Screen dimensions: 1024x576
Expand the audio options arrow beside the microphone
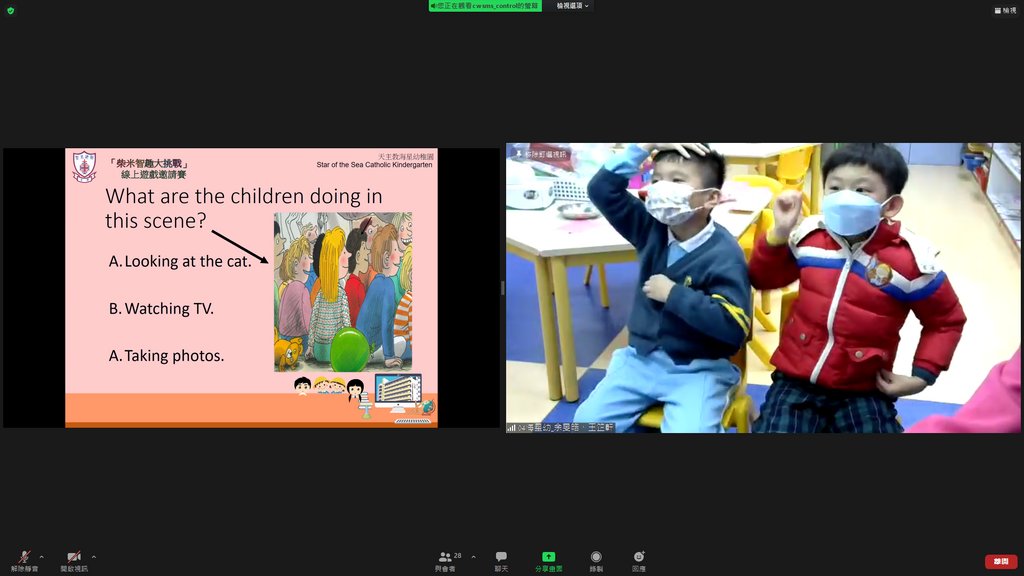pyautogui.click(x=41, y=557)
